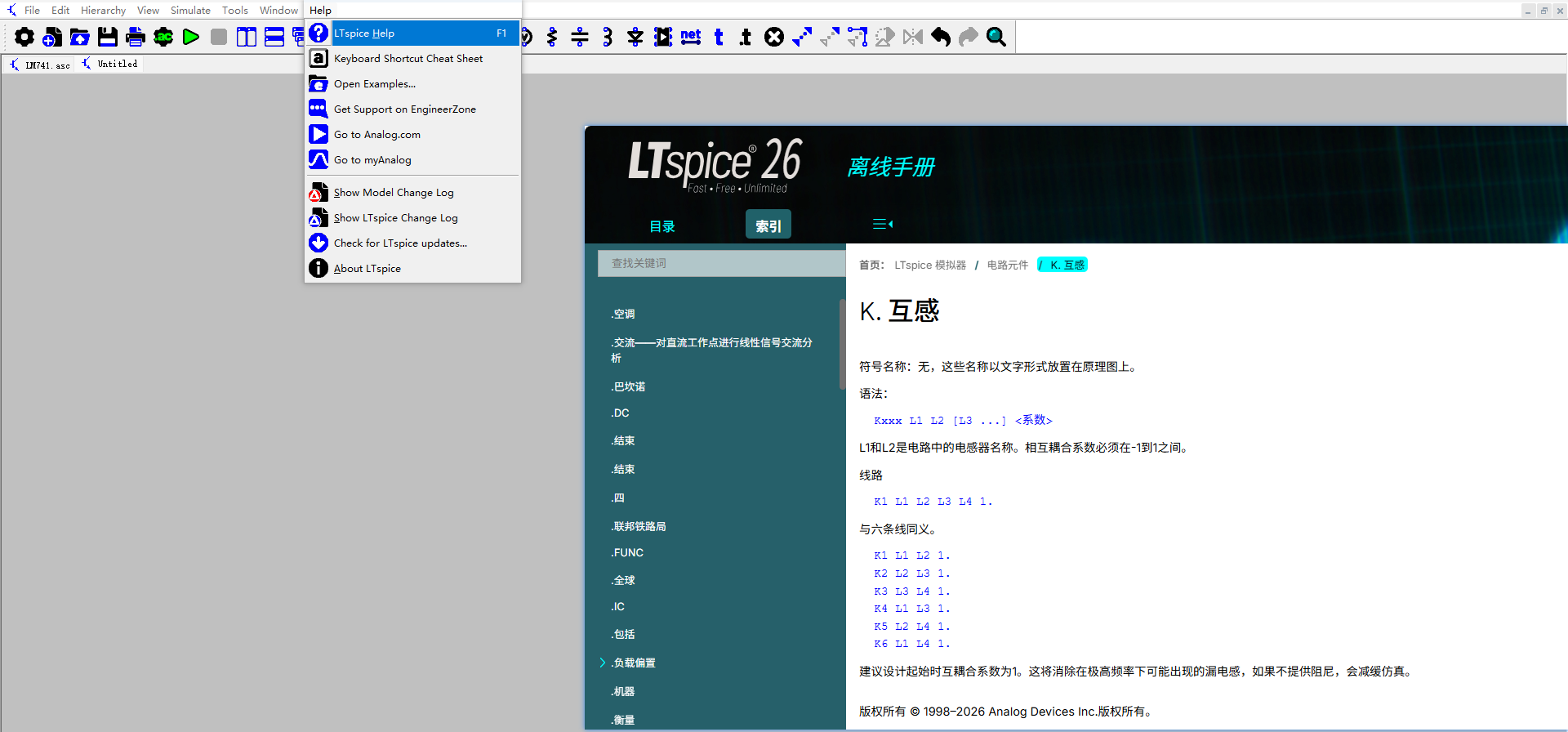Screen dimensions: 1568x732
Task: Open the configure analysis (.ac) icon
Action: coord(163,37)
